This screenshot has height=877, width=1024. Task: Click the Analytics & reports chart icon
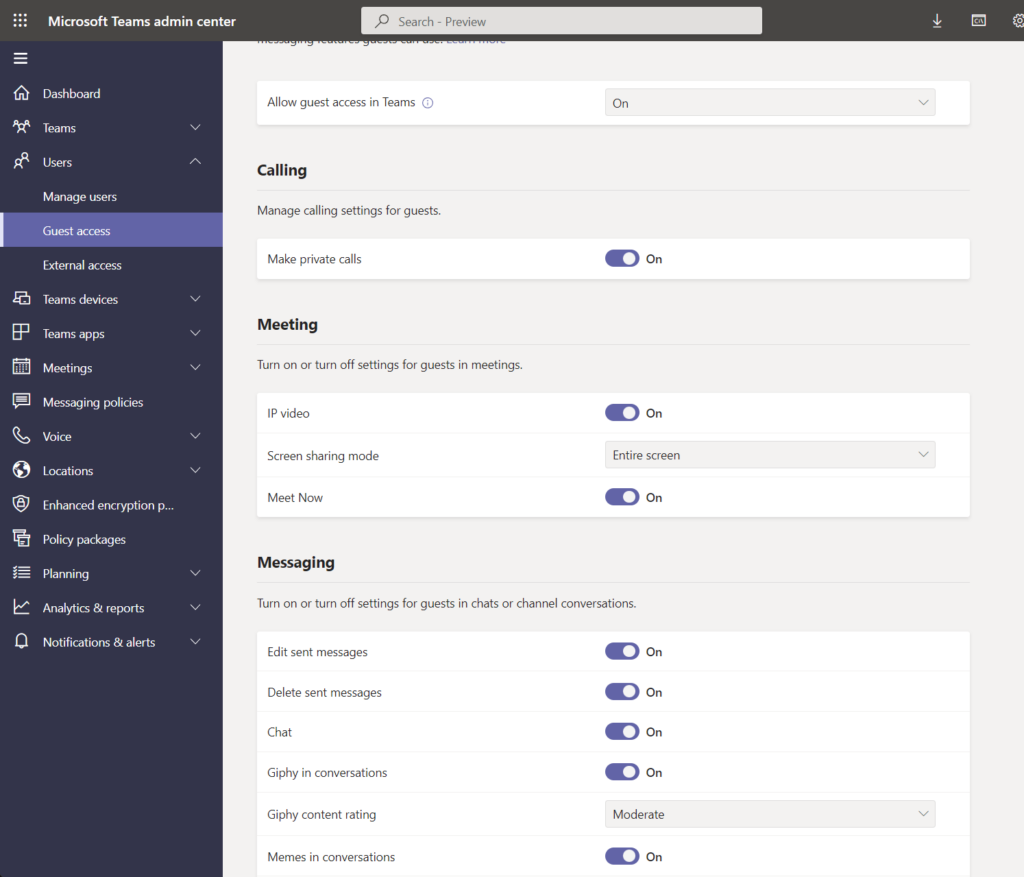pos(22,607)
